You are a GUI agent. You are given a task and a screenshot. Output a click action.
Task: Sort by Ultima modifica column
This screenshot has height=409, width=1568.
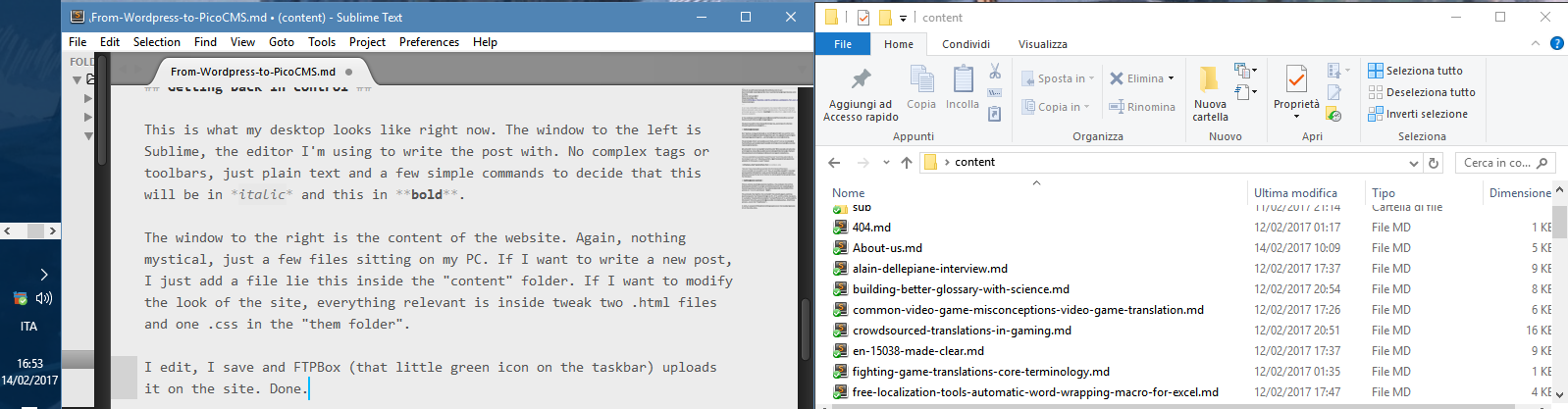click(x=1295, y=193)
